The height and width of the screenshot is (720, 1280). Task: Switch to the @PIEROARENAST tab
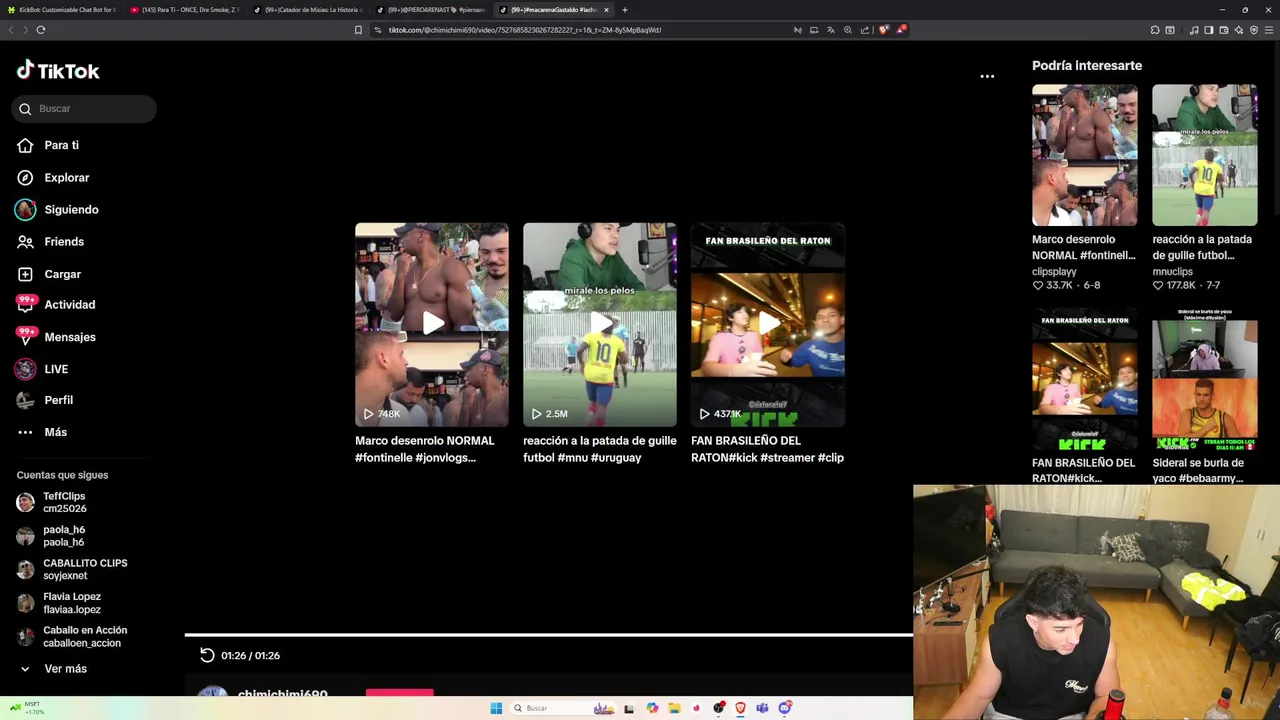coord(431,10)
